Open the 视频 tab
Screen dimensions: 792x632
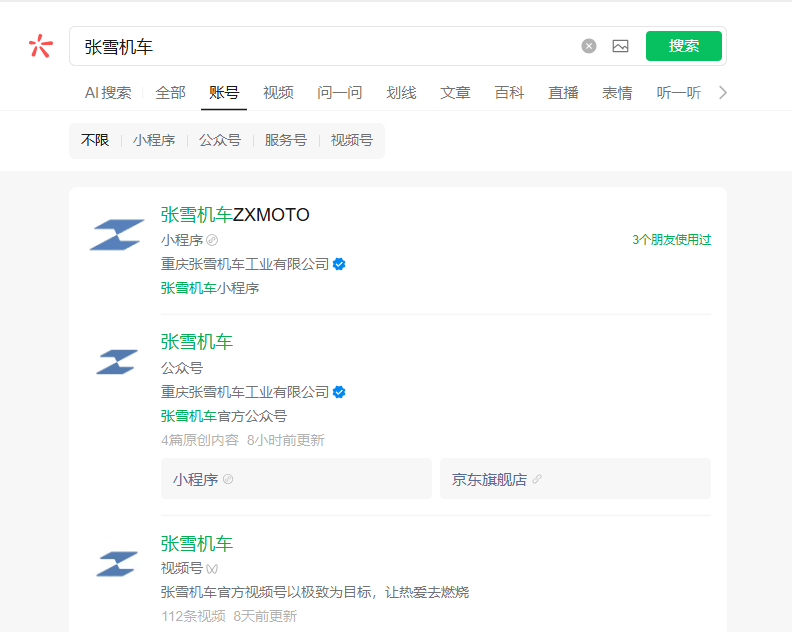pos(278,92)
